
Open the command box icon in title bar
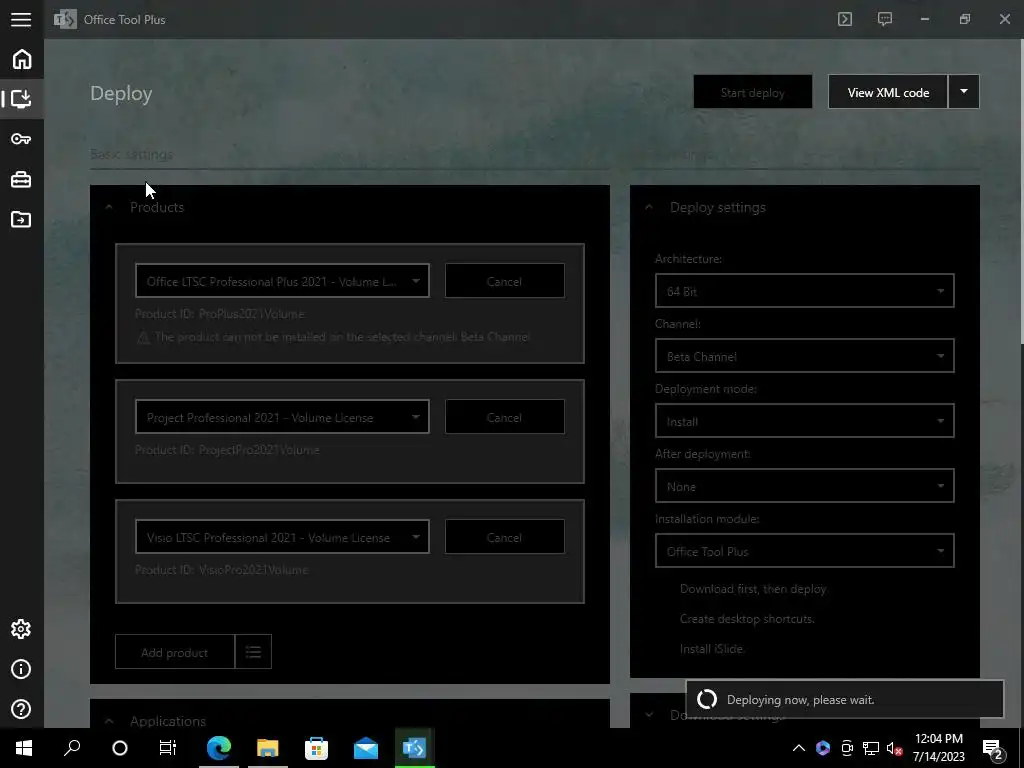[x=845, y=19]
